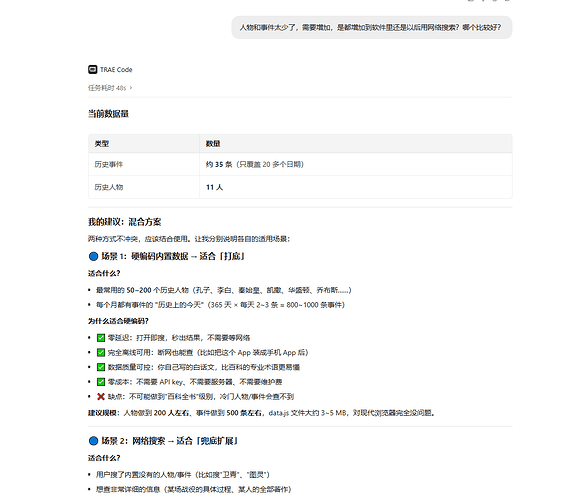
Task: Click the 建议规模 paragraph
Action: (x=261, y=413)
